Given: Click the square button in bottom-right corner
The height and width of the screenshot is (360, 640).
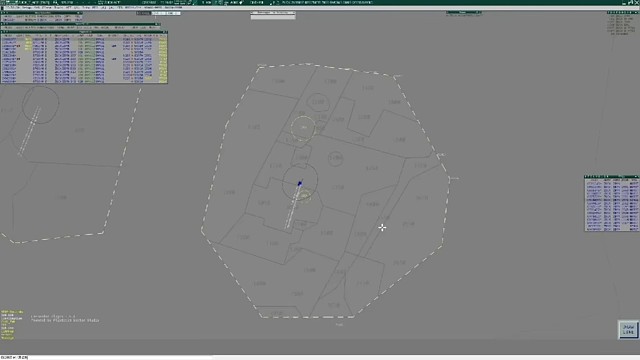Looking at the screenshot, I should click(x=628, y=329).
